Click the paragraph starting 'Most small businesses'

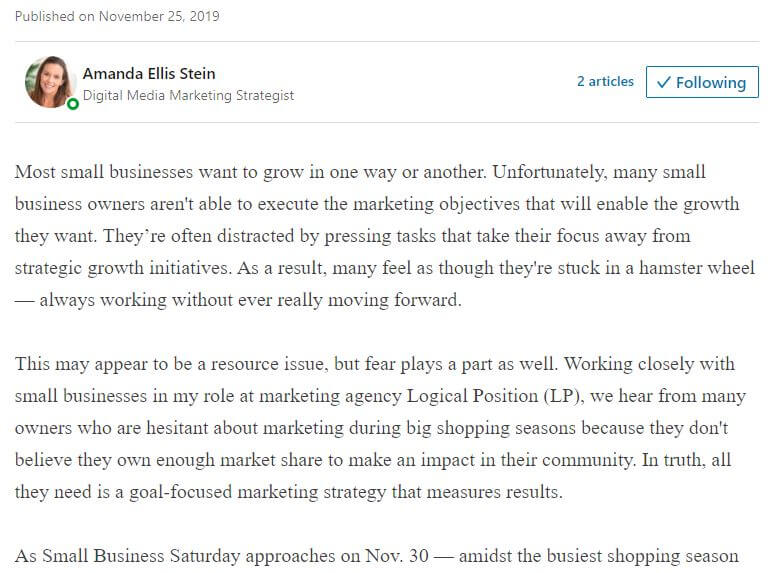tap(385, 236)
